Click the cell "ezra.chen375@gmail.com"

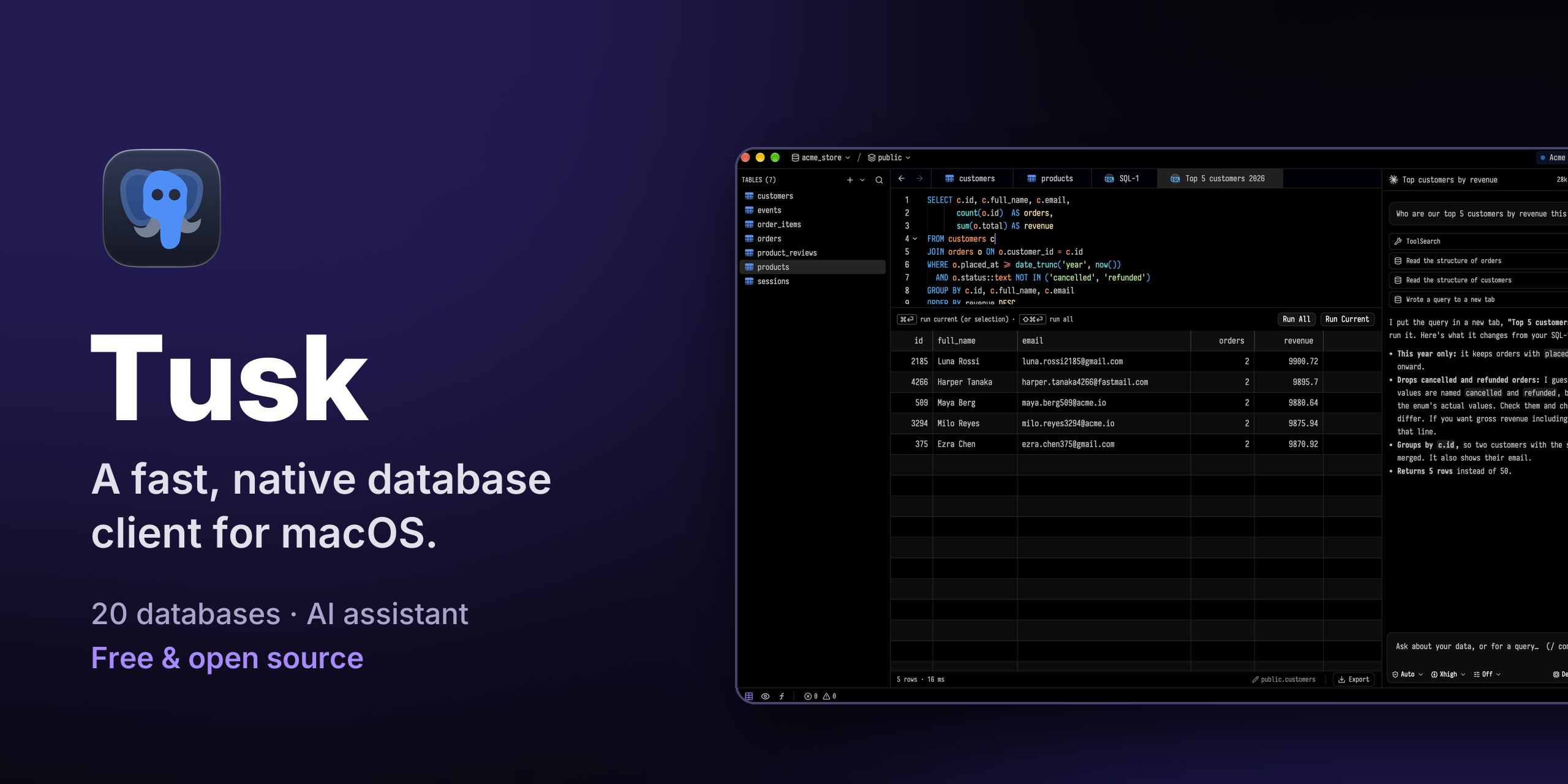point(1104,444)
